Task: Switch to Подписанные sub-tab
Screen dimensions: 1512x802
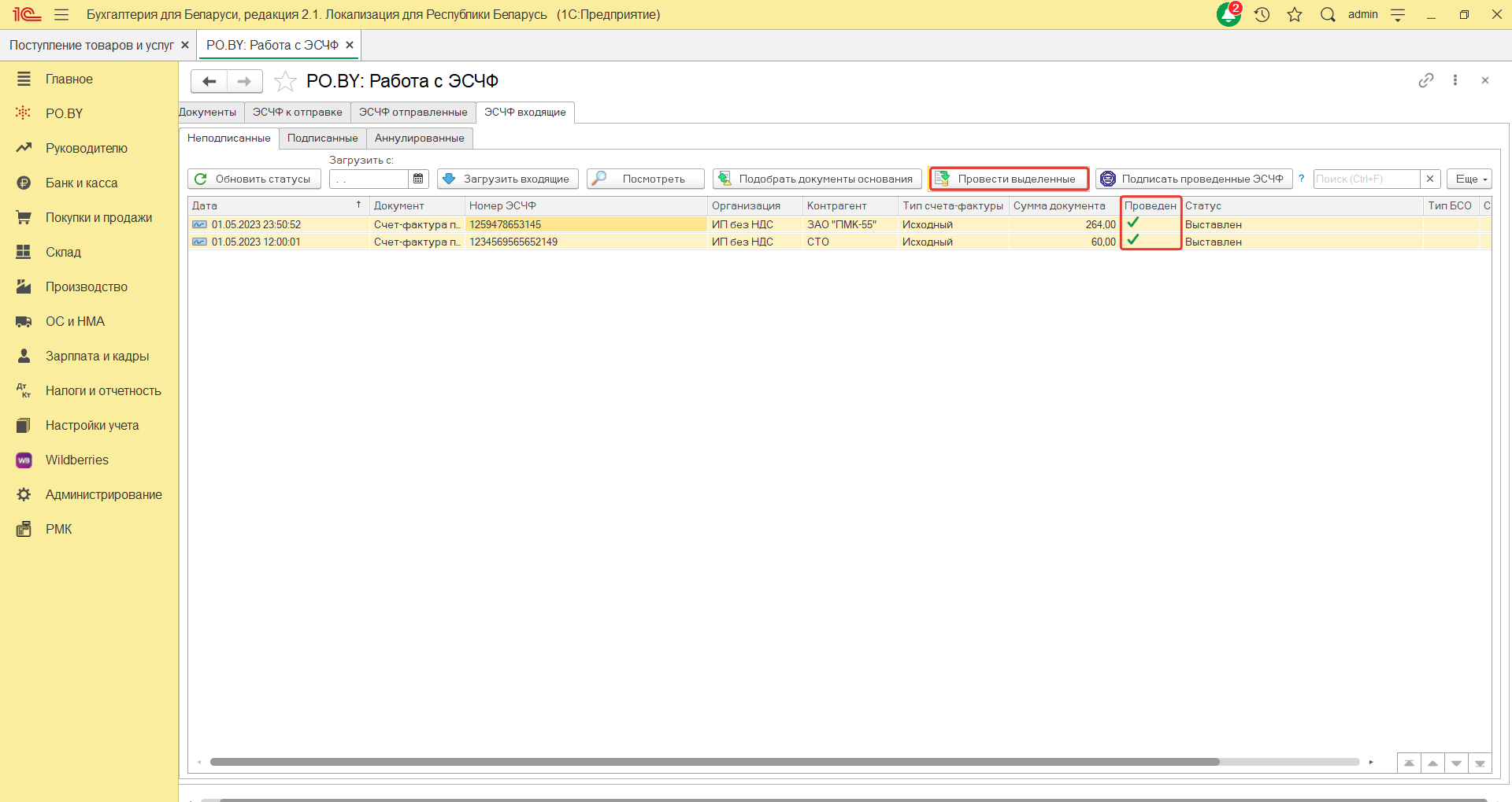Action: click(x=322, y=139)
